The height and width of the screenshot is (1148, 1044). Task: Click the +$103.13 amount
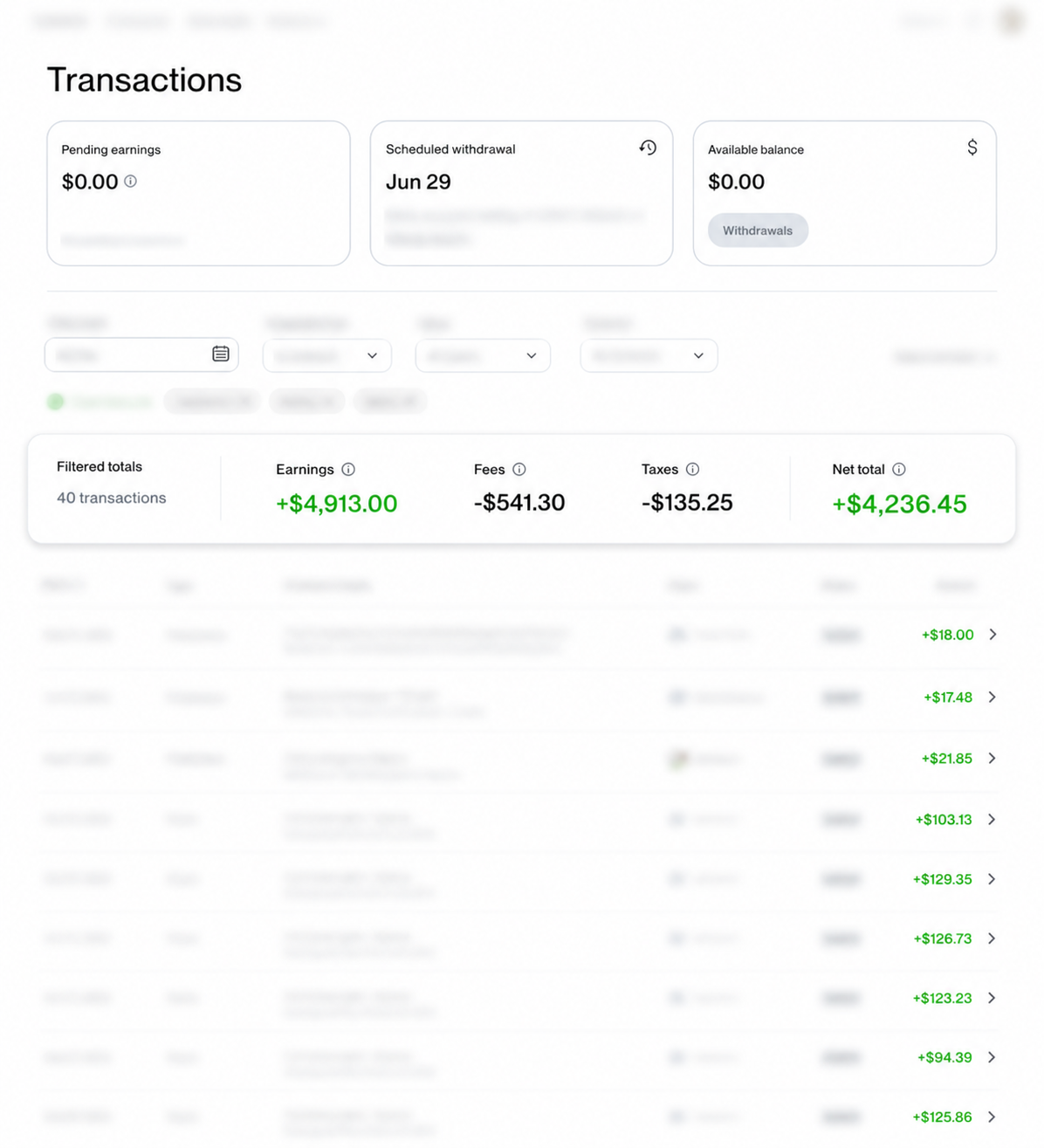tap(944, 819)
